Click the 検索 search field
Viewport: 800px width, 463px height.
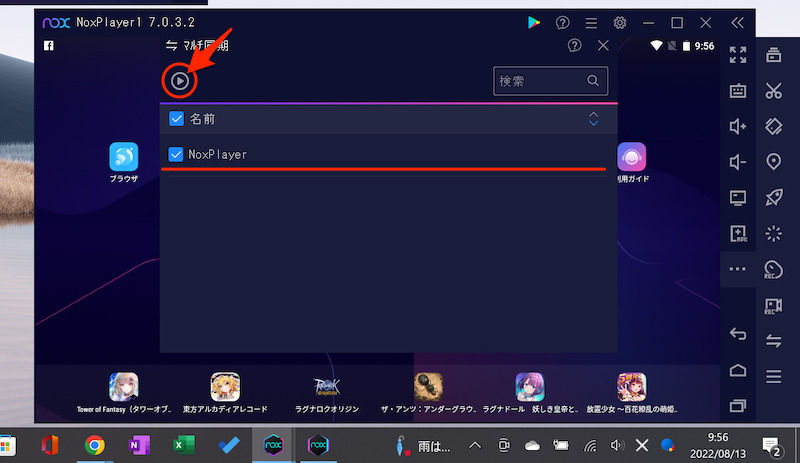click(543, 81)
